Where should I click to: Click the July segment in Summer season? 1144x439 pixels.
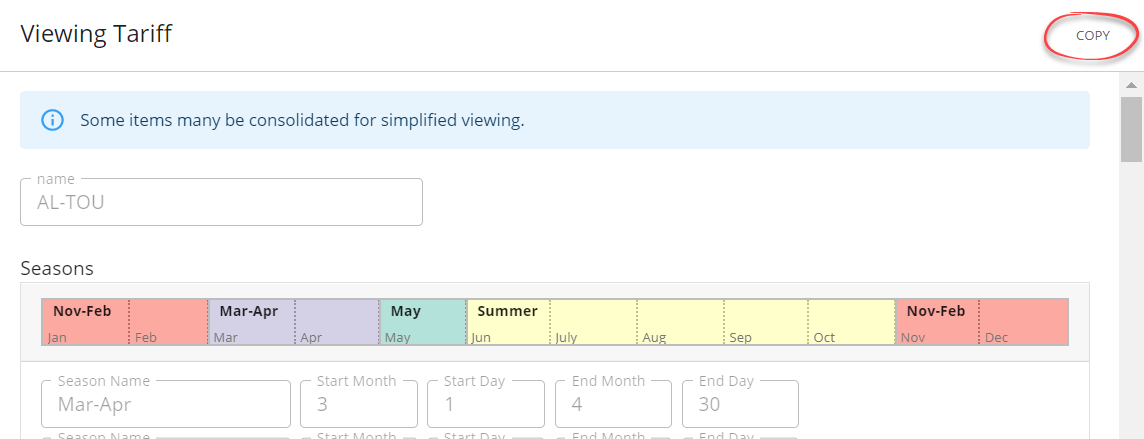(594, 322)
